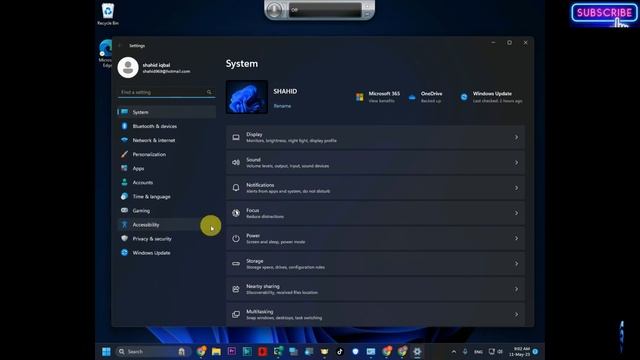This screenshot has height=360, width=640.
Task: Open Apps settings
Action: click(167, 168)
